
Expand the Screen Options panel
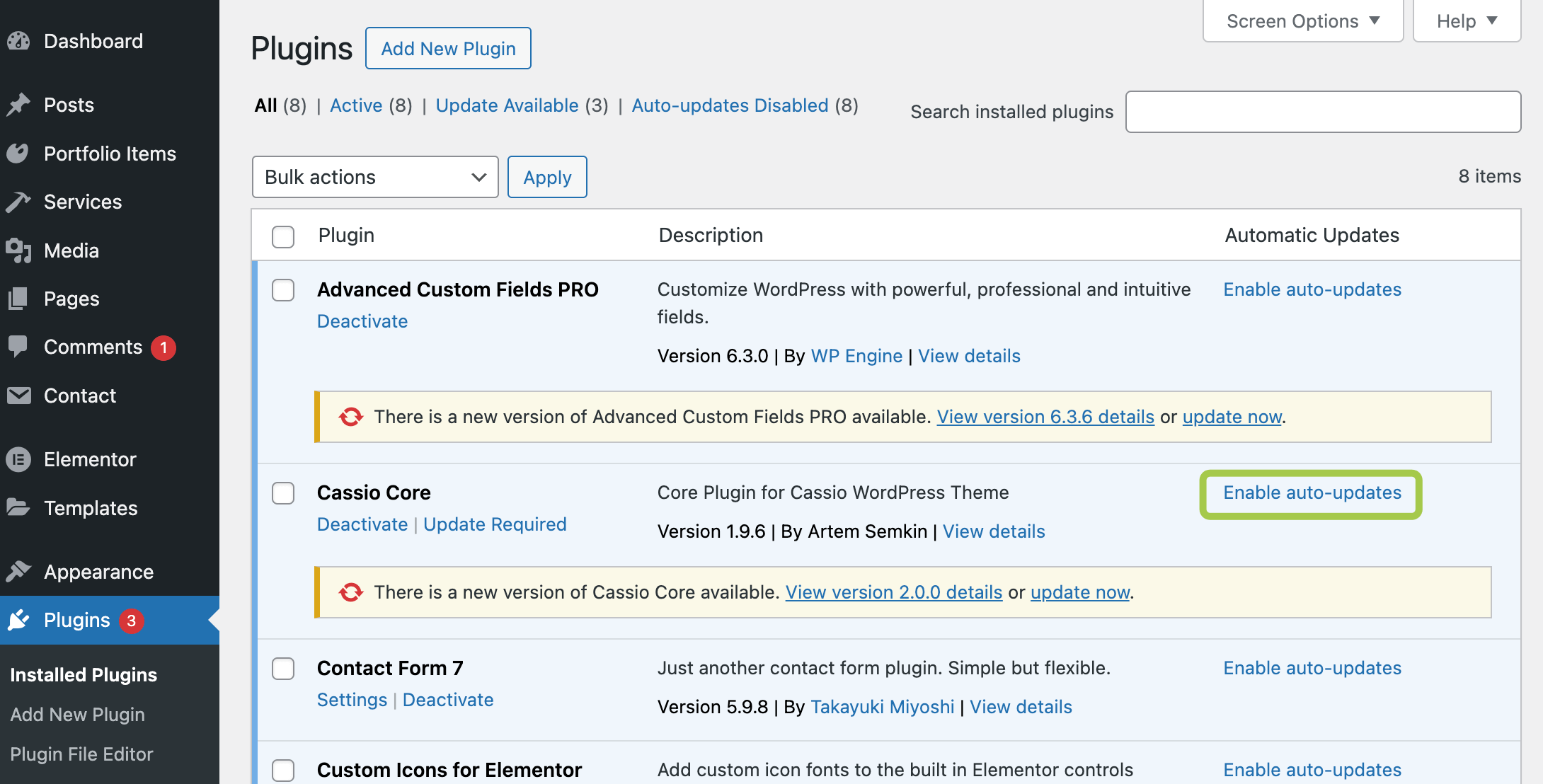click(x=1302, y=21)
